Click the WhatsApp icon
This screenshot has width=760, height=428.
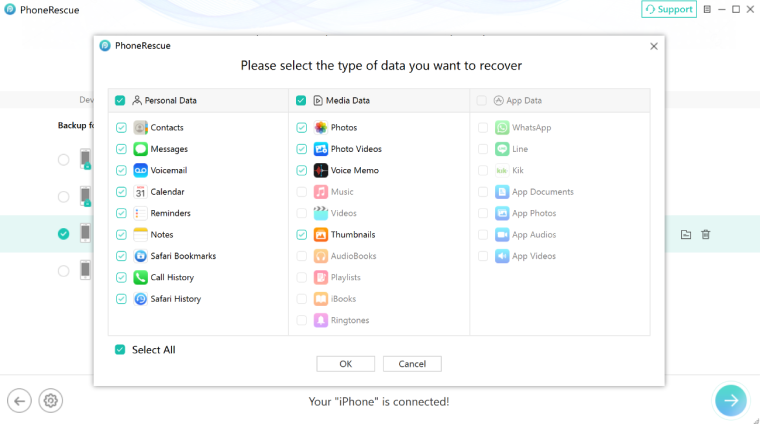(502, 128)
